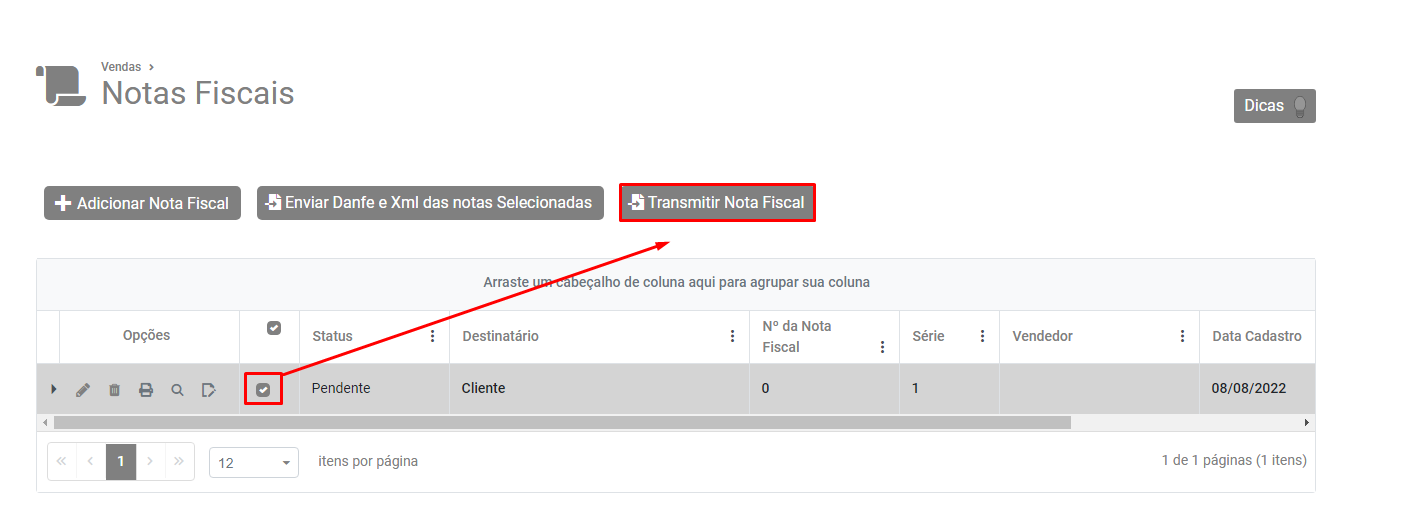Image resolution: width=1415 pixels, height=527 pixels.
Task: Print the invoice using the printer icon
Action: coord(146,390)
